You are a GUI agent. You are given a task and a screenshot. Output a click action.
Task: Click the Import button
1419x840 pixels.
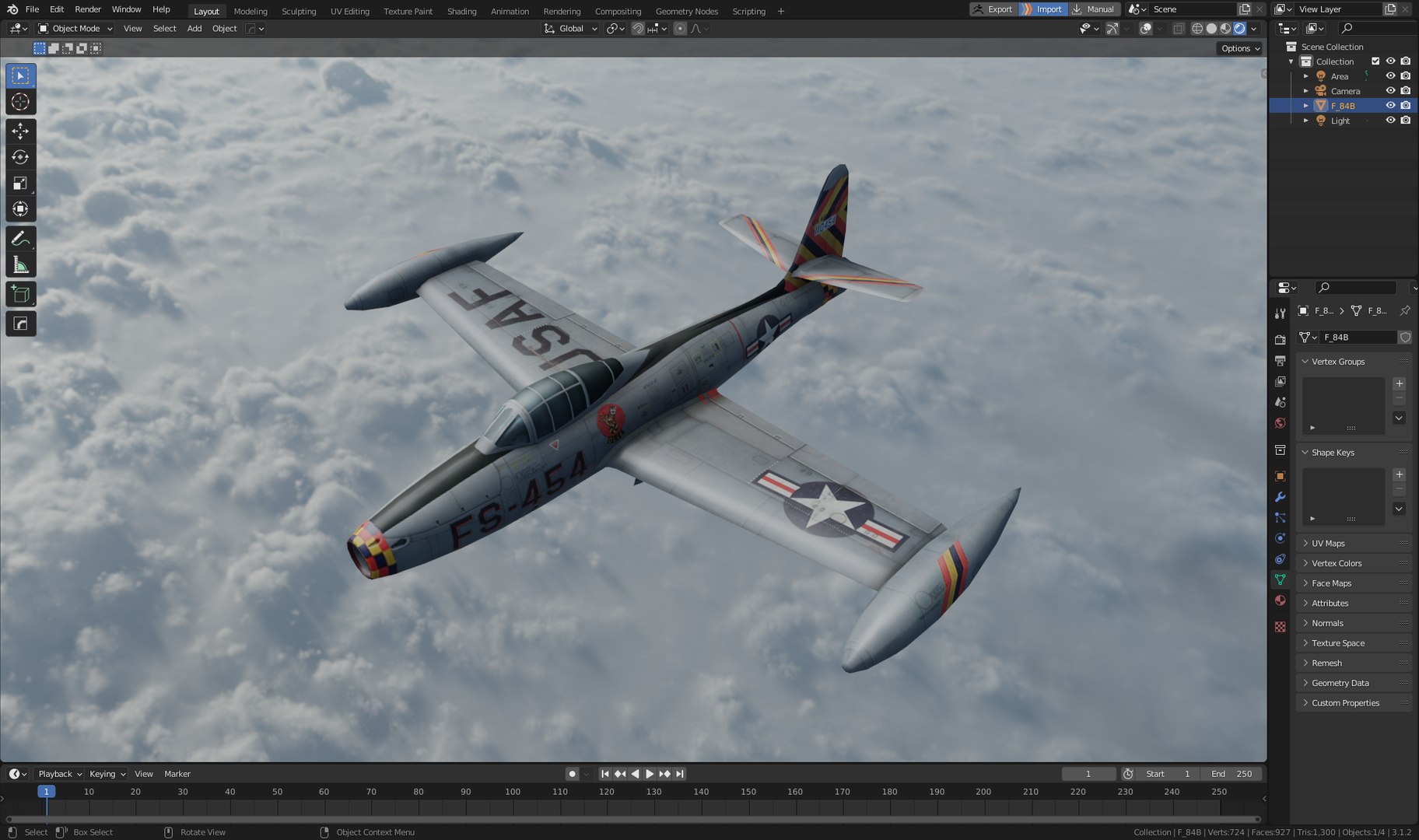click(x=1042, y=9)
